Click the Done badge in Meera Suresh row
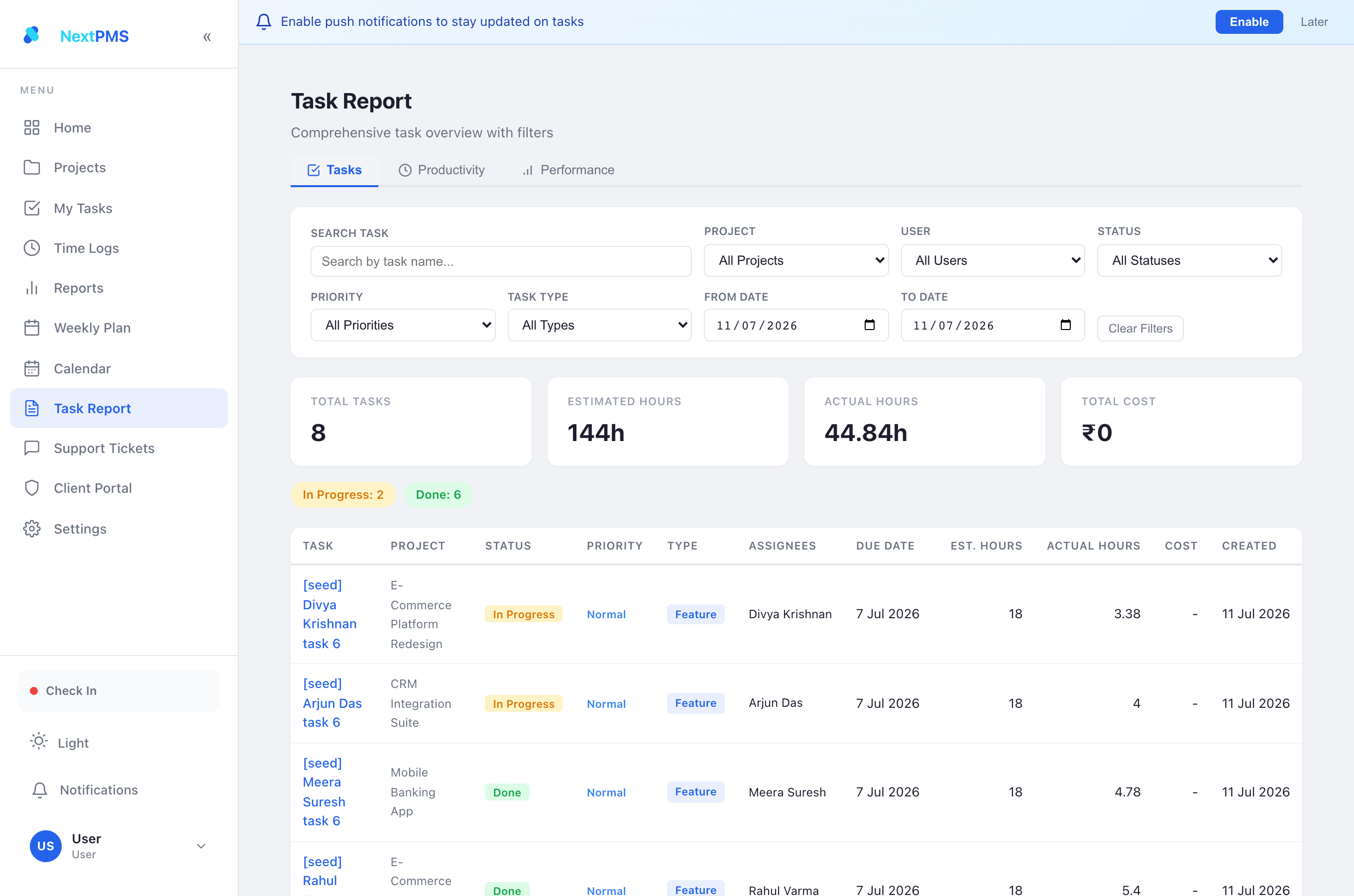Image resolution: width=1354 pixels, height=896 pixels. (x=507, y=792)
